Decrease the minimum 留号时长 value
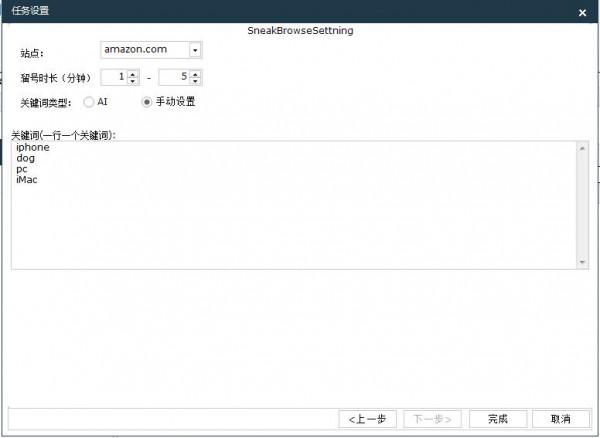This screenshot has width=600, height=438. tap(133, 81)
